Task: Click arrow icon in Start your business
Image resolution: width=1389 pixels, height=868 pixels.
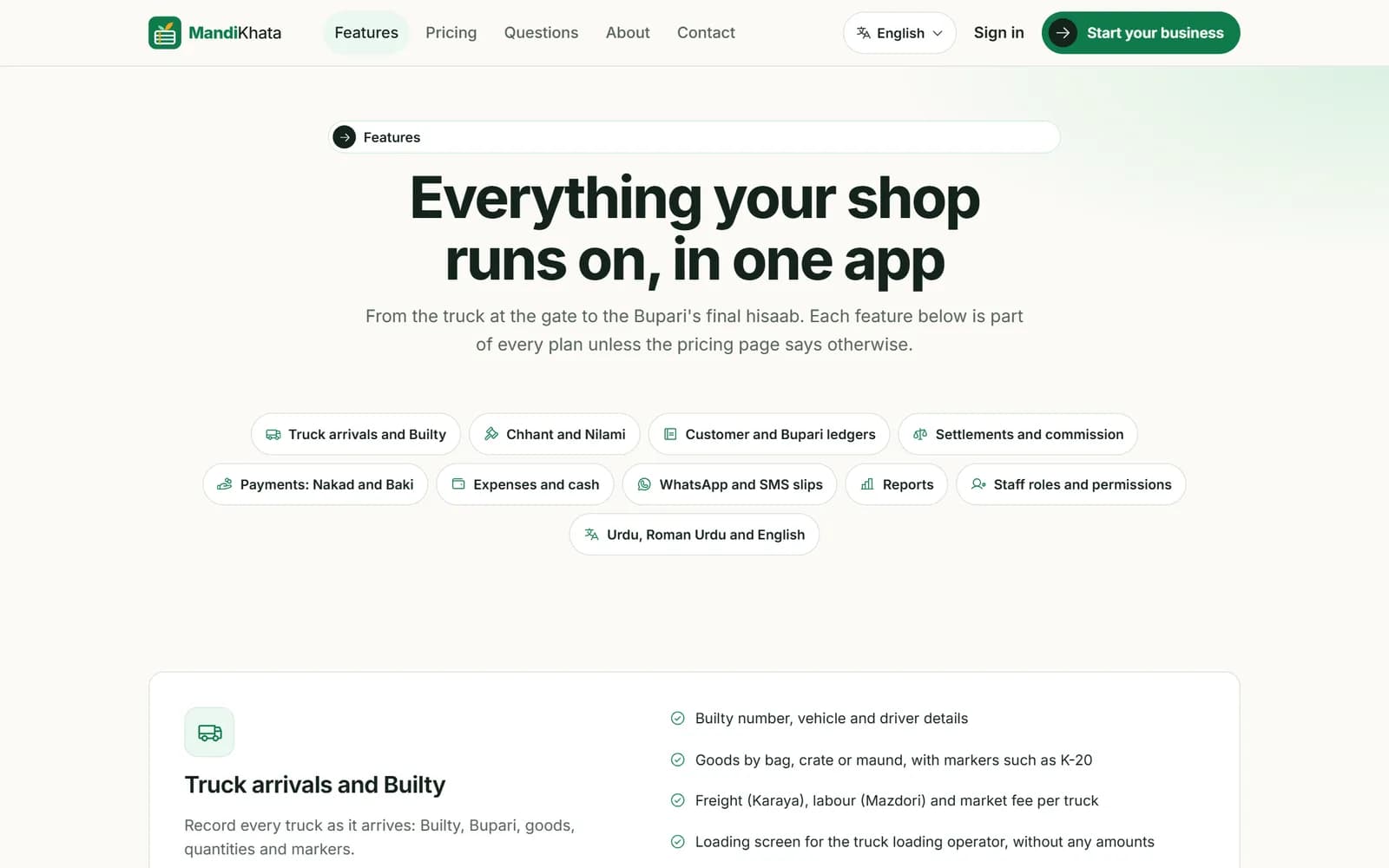Action: click(1063, 33)
